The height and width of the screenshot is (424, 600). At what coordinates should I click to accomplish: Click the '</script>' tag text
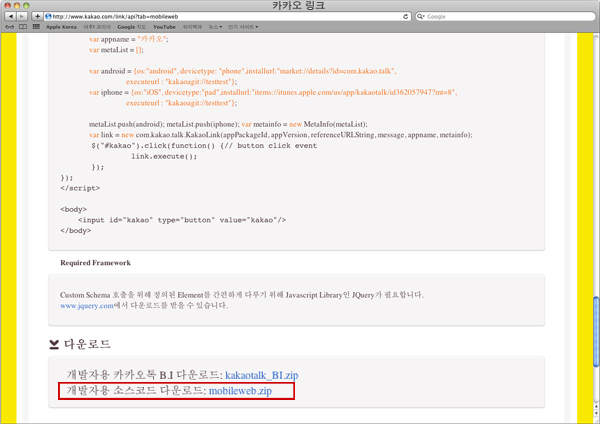pos(80,188)
